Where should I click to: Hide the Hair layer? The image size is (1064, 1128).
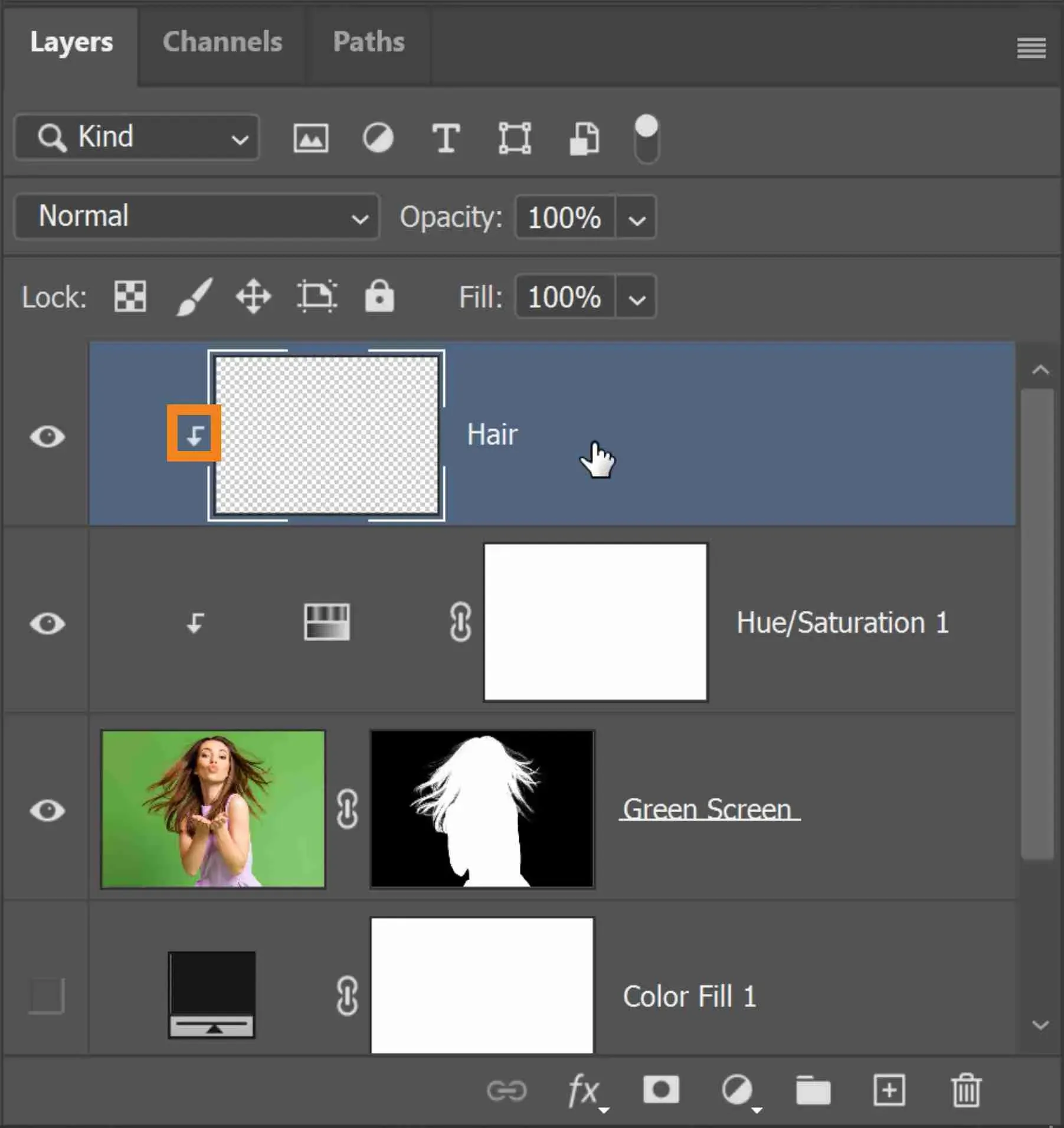point(47,437)
